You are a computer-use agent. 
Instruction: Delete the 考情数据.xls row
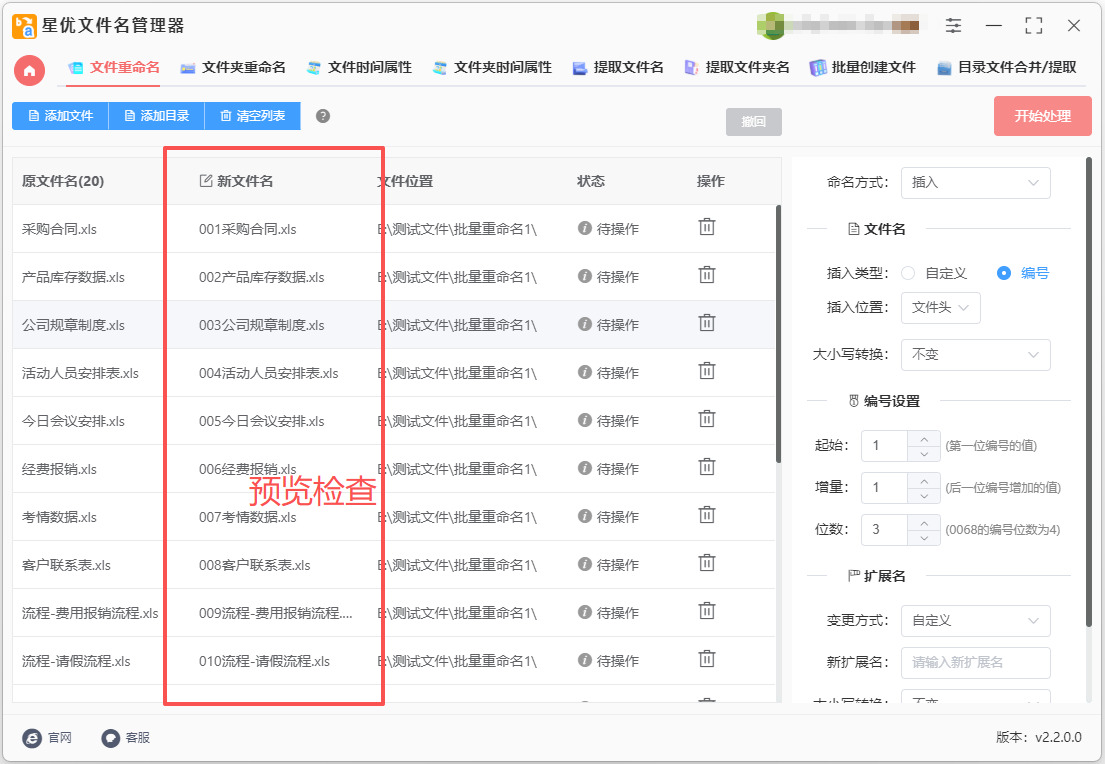coord(707,515)
